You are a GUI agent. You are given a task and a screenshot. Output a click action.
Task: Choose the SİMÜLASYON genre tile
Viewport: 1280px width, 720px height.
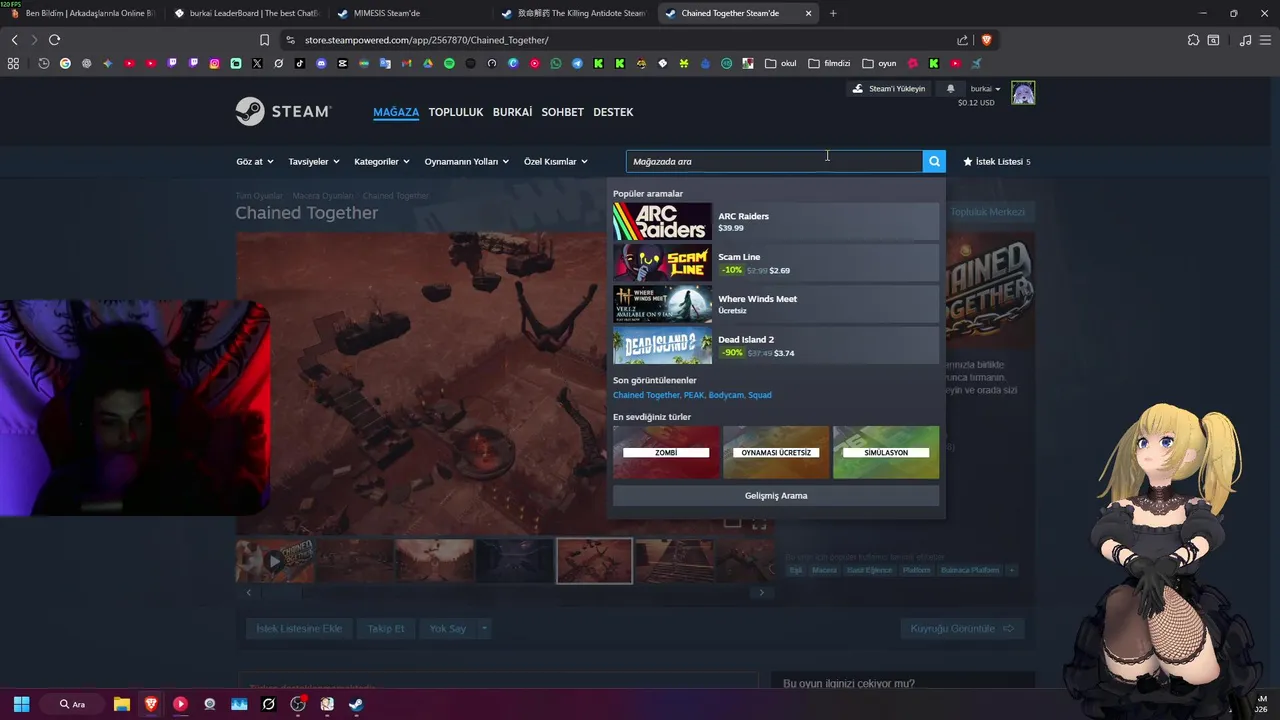pos(886,452)
